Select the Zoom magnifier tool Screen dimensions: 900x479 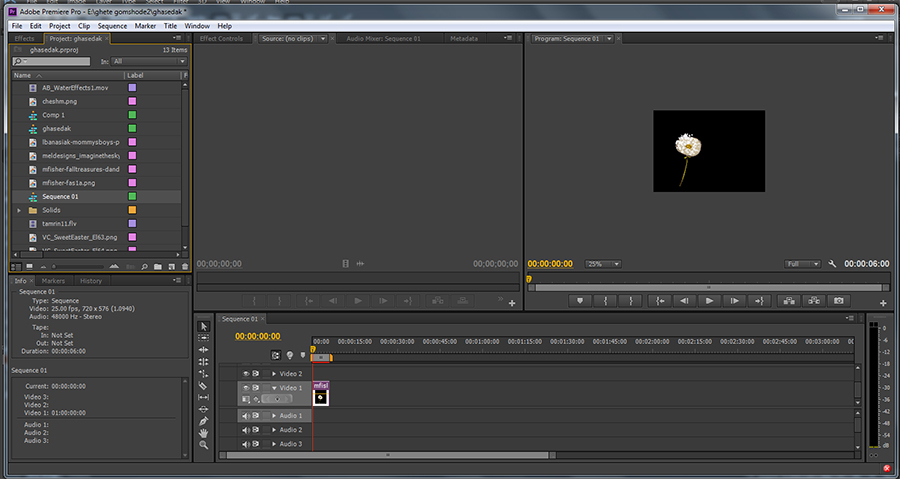click(204, 445)
